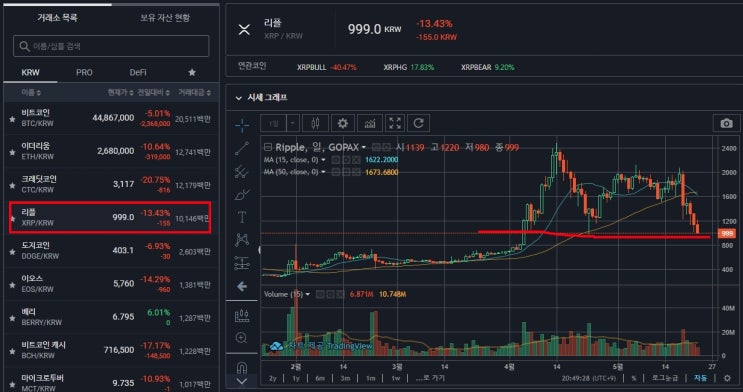Switch to the PRO market tab
743x392 pixels.
[x=84, y=73]
